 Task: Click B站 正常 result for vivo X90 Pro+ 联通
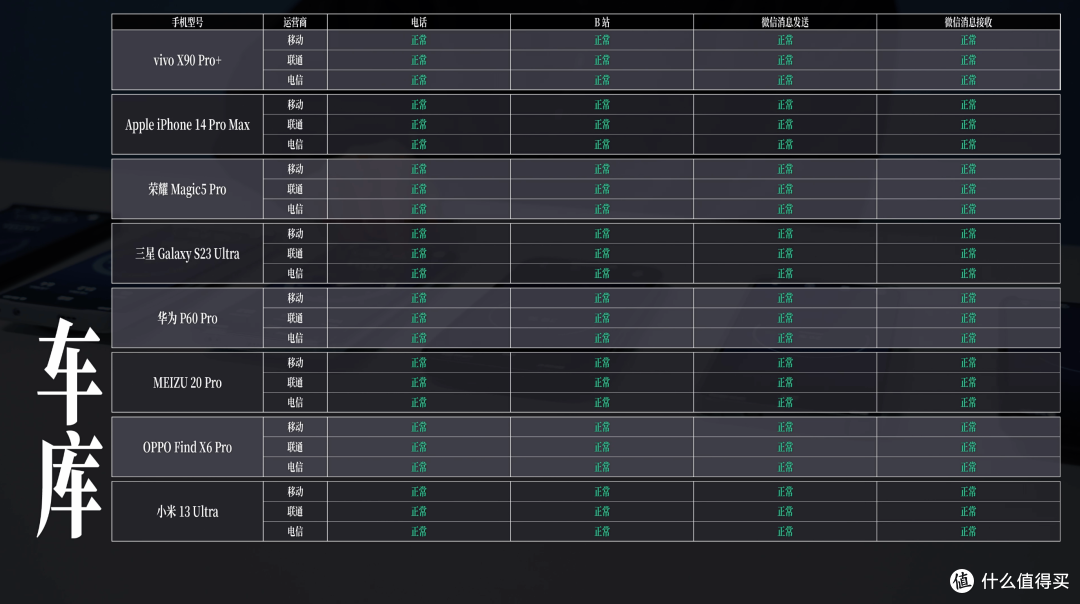pyautogui.click(x=602, y=60)
